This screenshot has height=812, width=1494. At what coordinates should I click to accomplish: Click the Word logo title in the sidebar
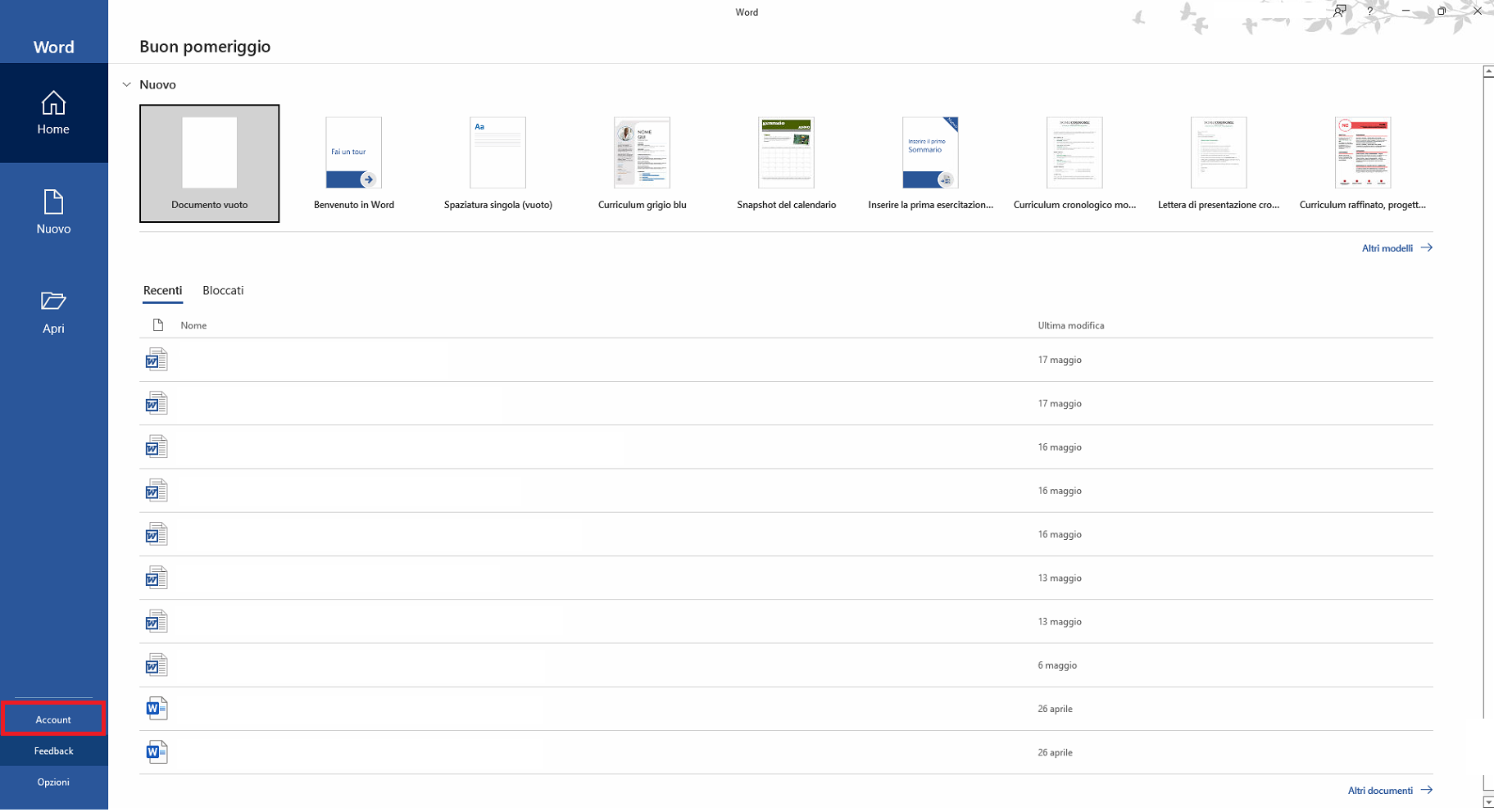[x=53, y=47]
